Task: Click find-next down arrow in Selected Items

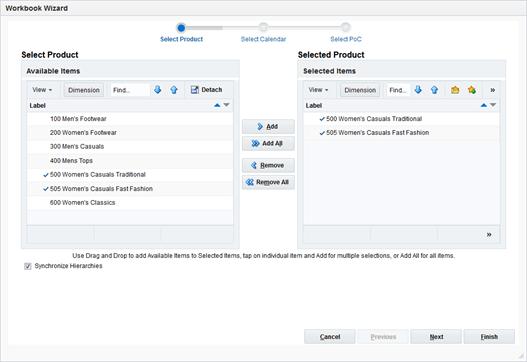Action: [418, 90]
